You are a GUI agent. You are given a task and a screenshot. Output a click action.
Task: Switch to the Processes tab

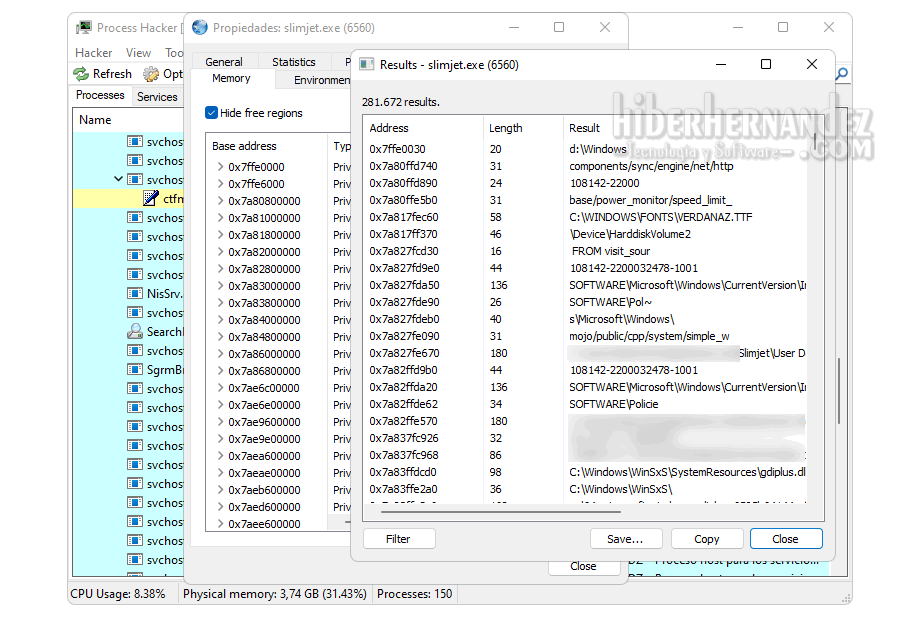tap(100, 95)
